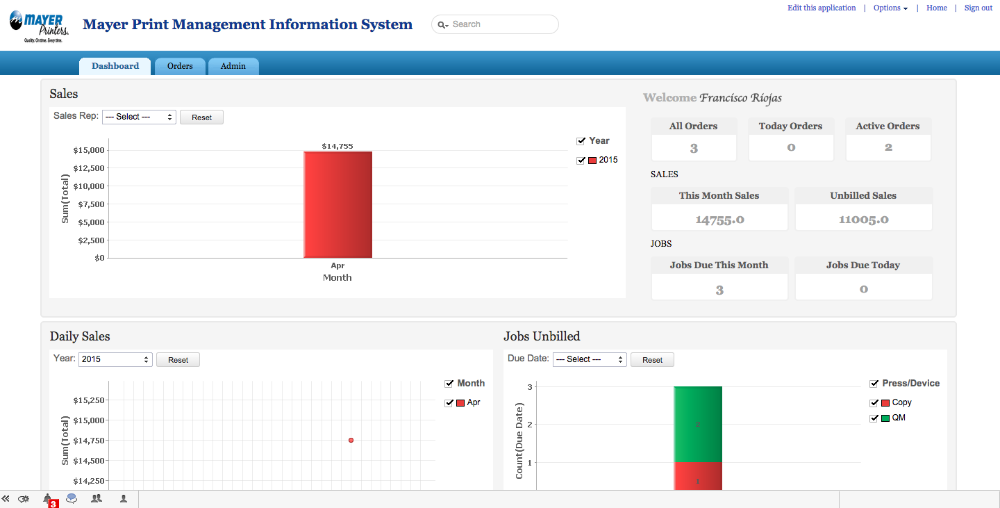The image size is (1000, 508).
Task: Reset the Jobs Unbilled due date filter
Action: pyautogui.click(x=652, y=360)
